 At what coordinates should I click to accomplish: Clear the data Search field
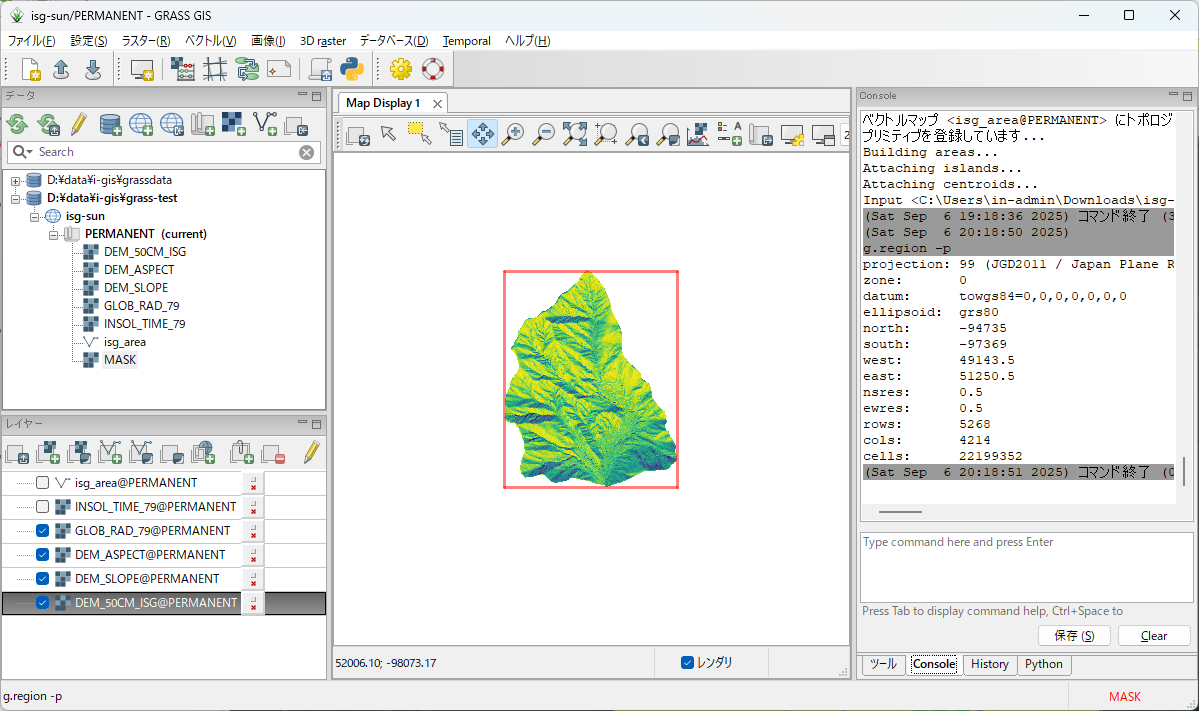click(x=307, y=152)
